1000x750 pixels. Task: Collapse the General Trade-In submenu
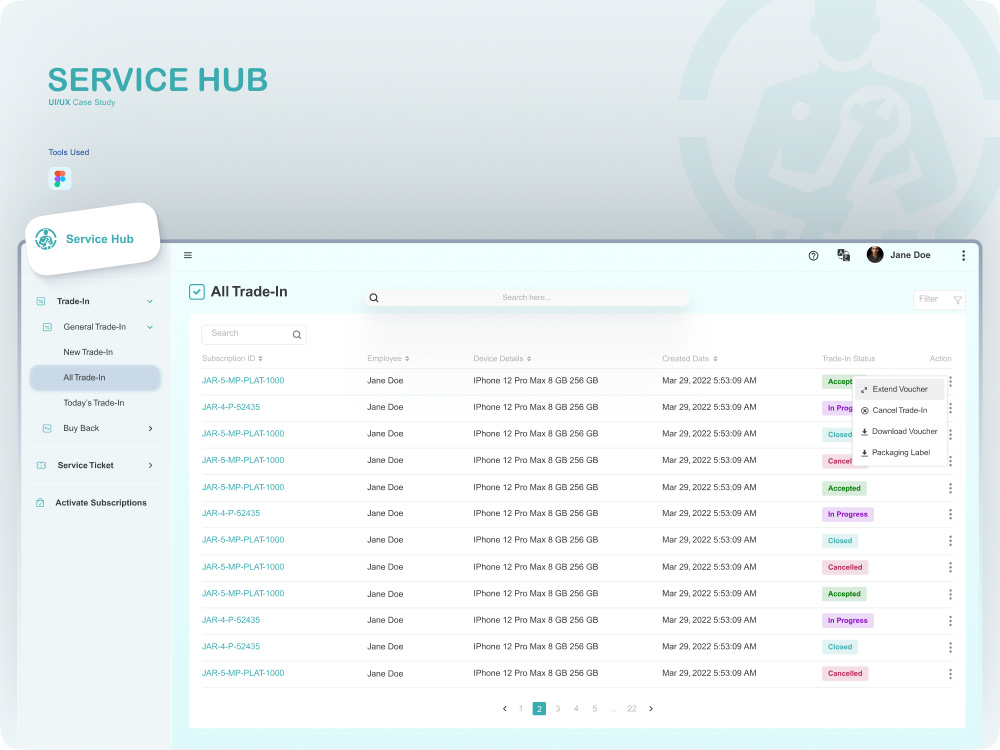(150, 327)
